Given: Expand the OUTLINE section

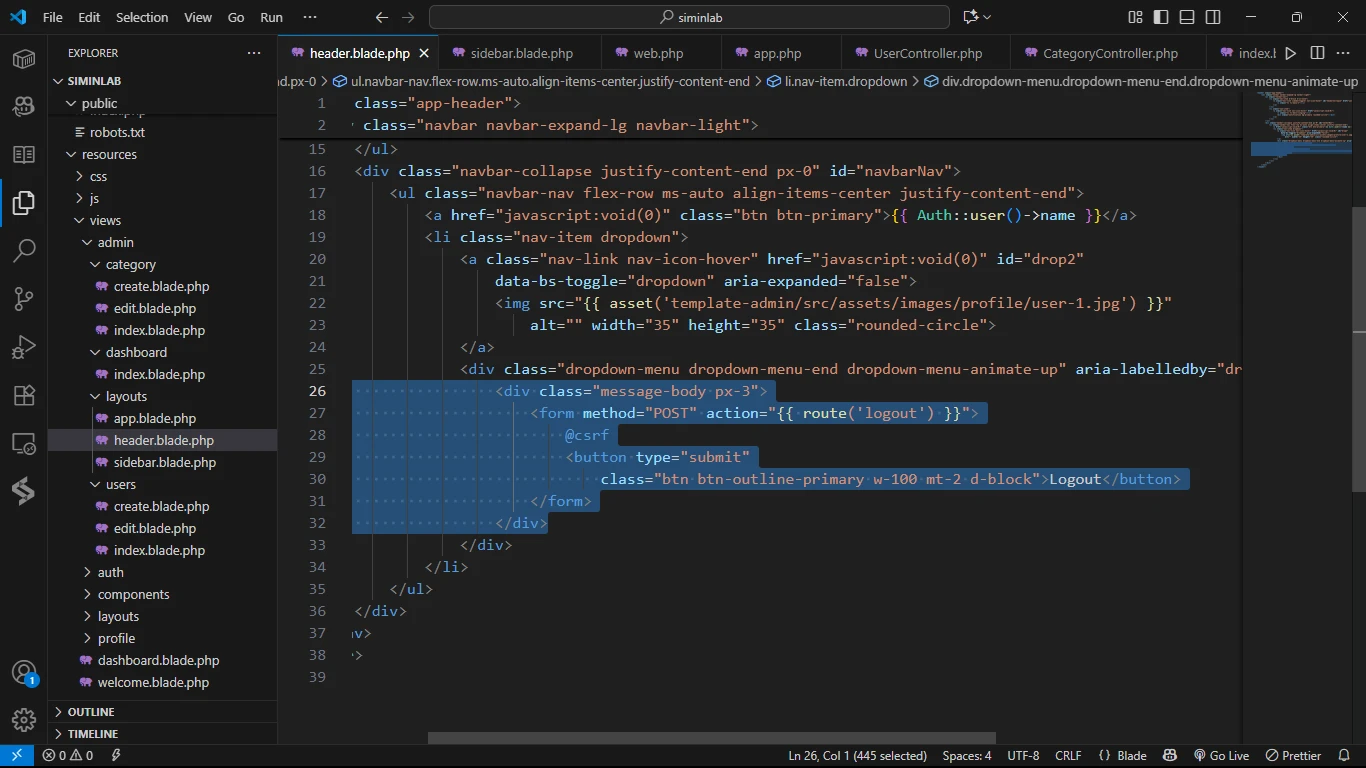Looking at the screenshot, I should [91, 712].
